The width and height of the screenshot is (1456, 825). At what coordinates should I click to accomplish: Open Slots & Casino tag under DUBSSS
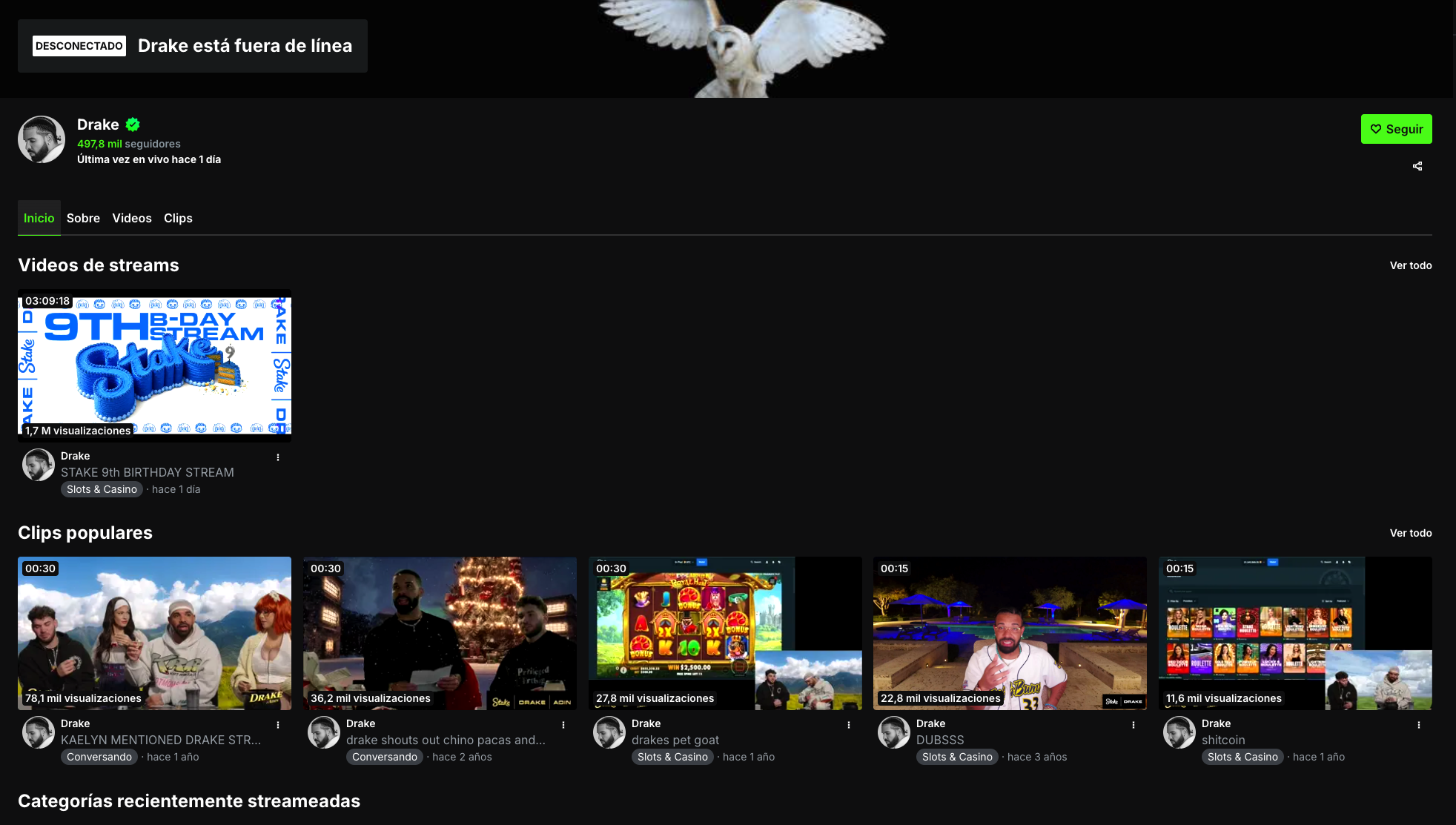pos(957,757)
